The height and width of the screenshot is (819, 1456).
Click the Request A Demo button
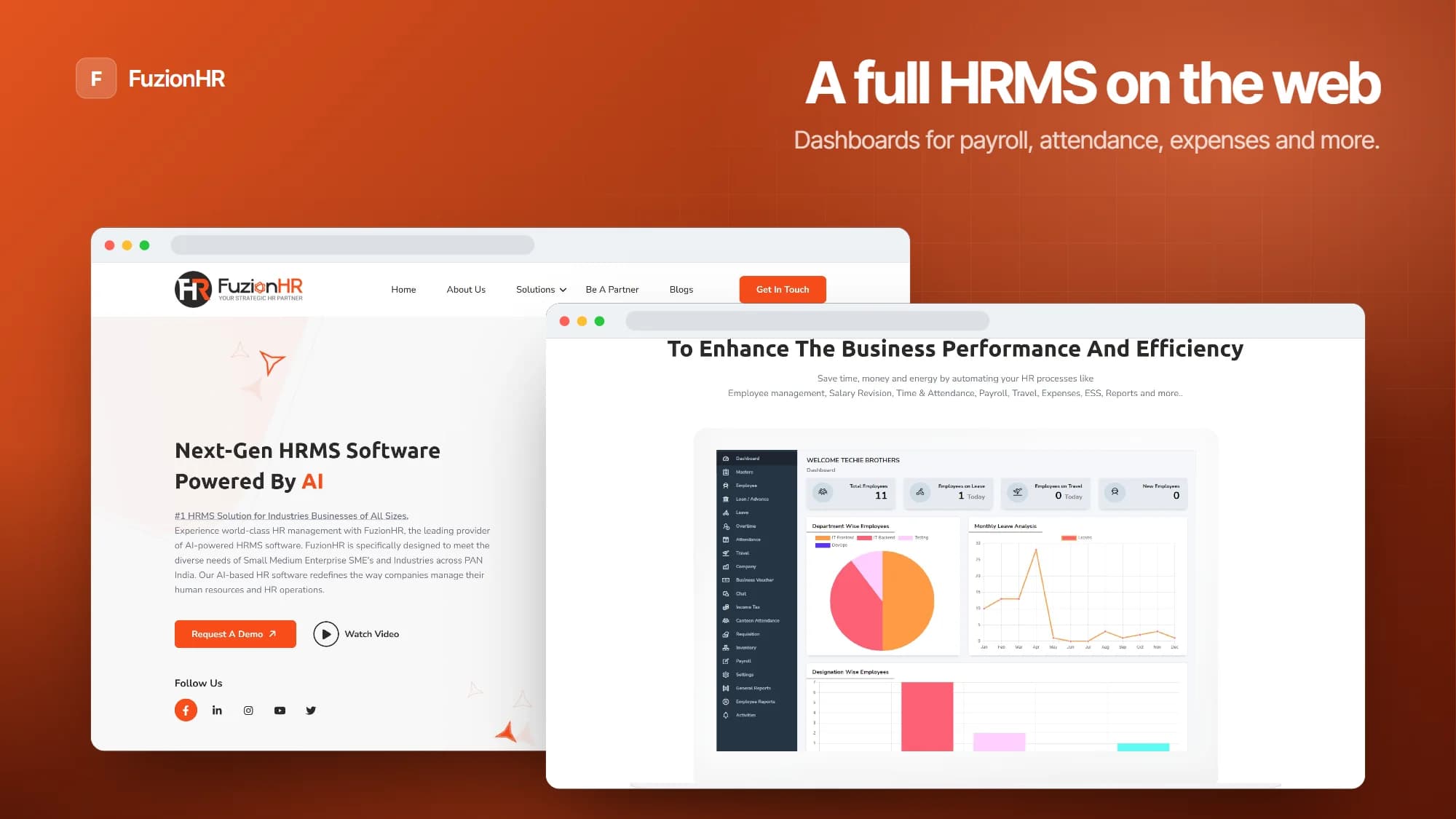(x=235, y=634)
